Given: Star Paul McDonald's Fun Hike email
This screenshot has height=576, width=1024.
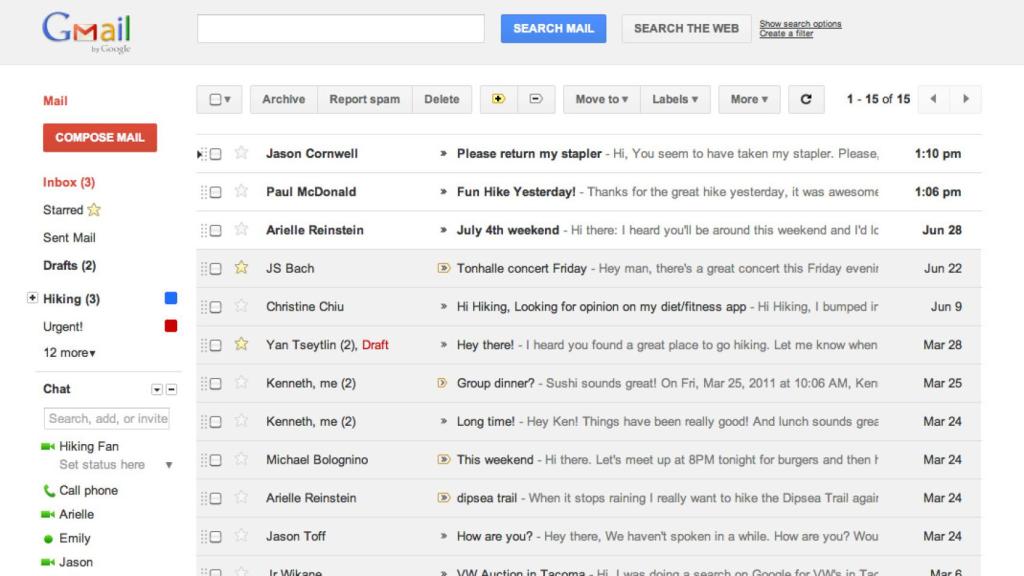Looking at the screenshot, I should (241, 191).
